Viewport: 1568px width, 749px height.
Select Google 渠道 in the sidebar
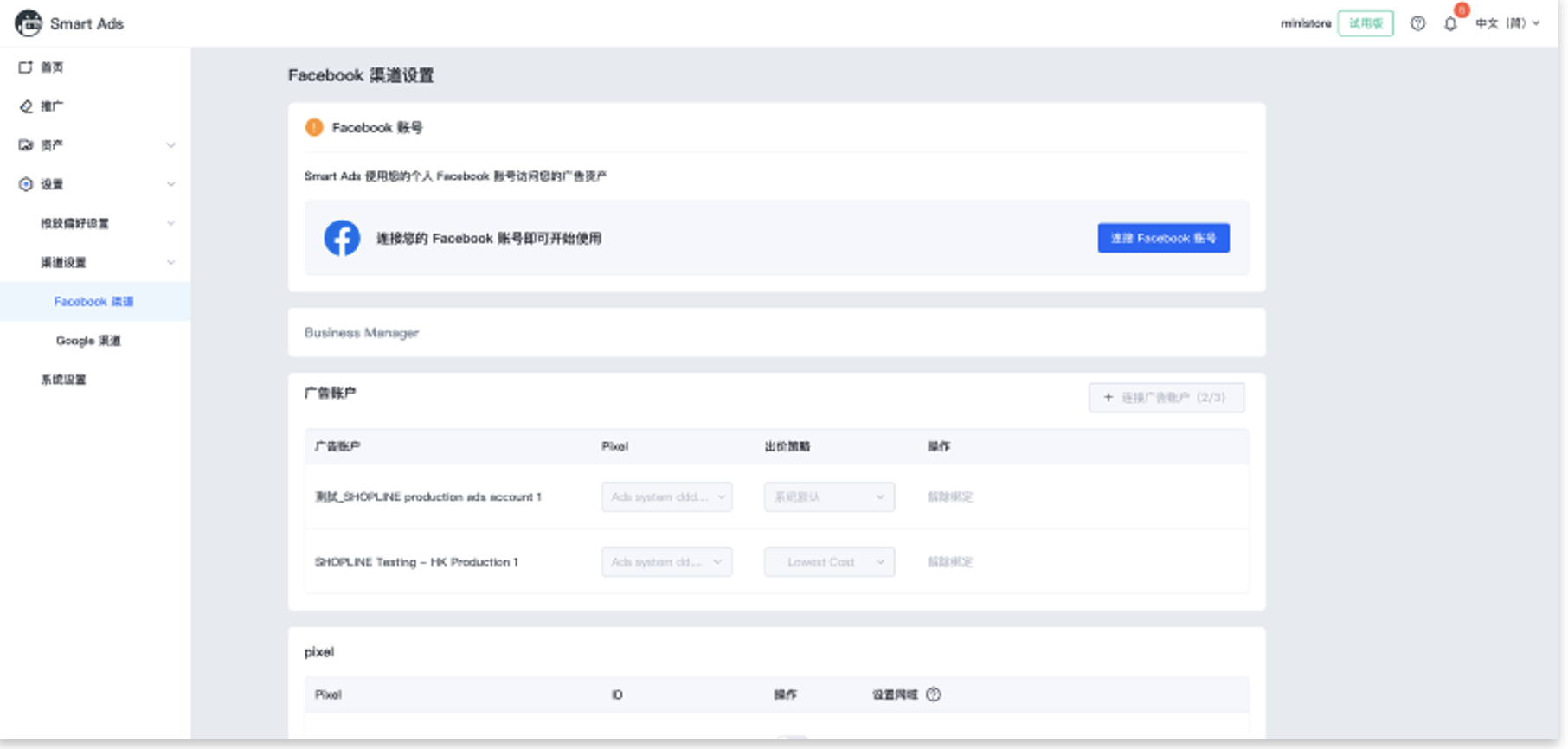(x=88, y=341)
